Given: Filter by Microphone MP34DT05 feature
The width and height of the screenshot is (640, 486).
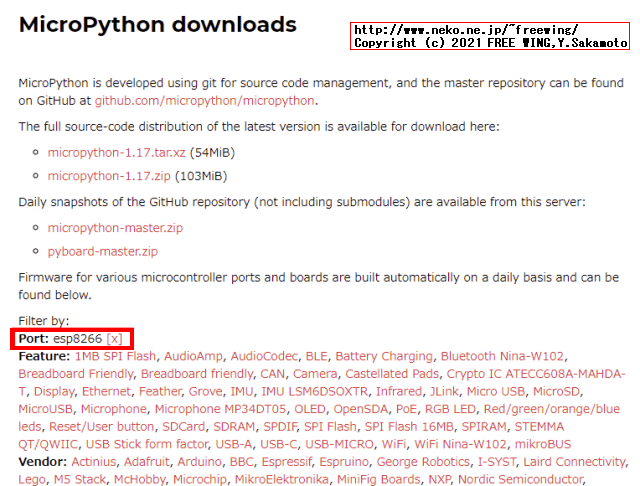Looking at the screenshot, I should pyautogui.click(x=220, y=409).
